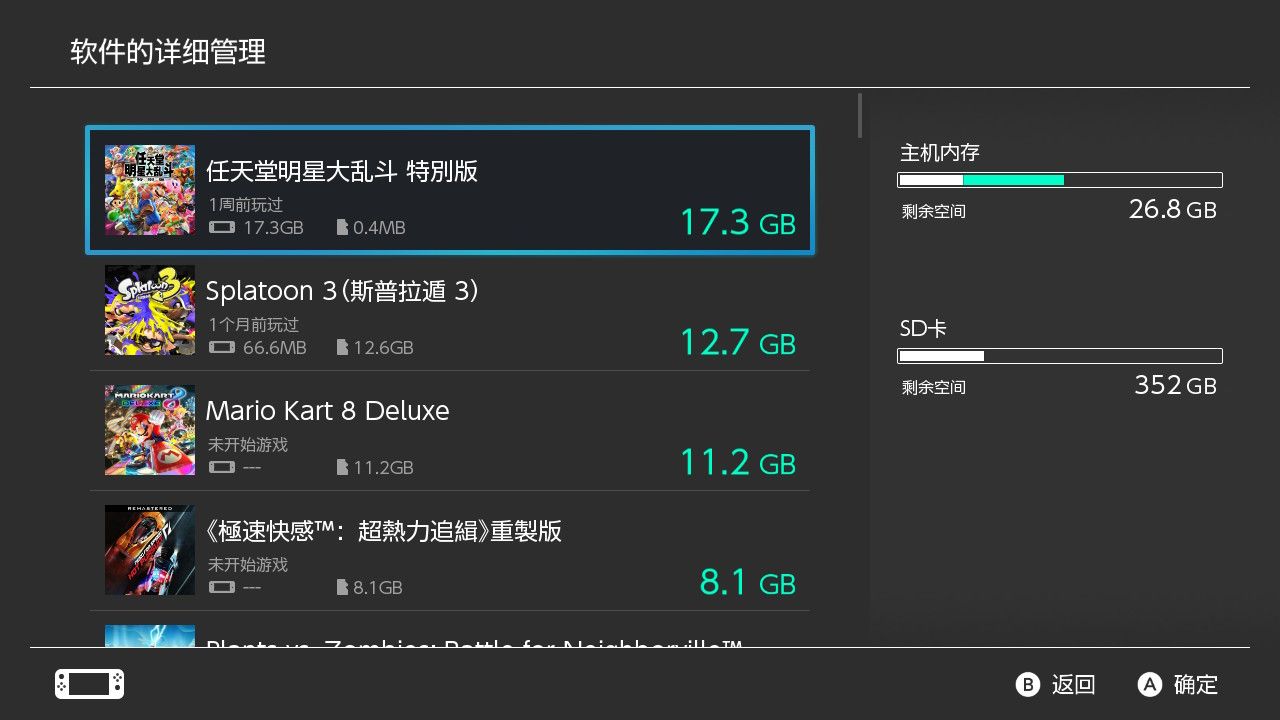Image resolution: width=1280 pixels, height=720 pixels.
Task: Click the 26.8 GB remaining space value
Action: point(1173,209)
